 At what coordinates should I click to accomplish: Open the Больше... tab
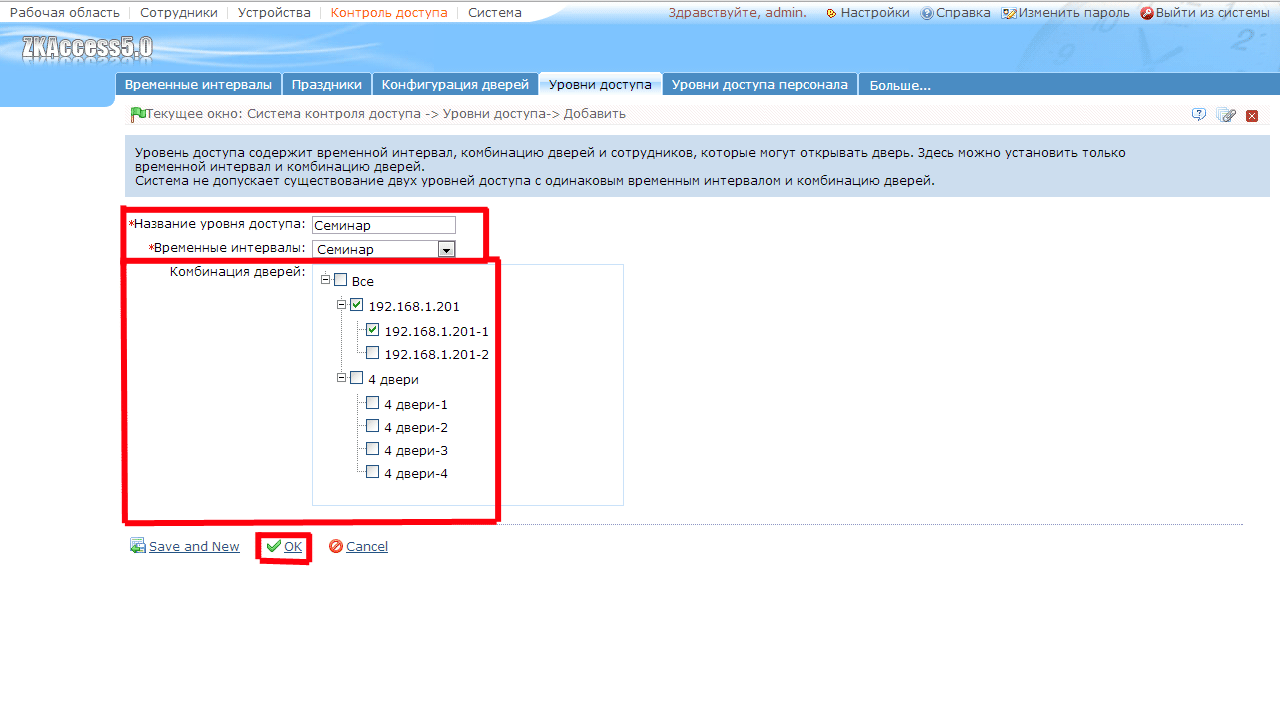click(x=900, y=85)
